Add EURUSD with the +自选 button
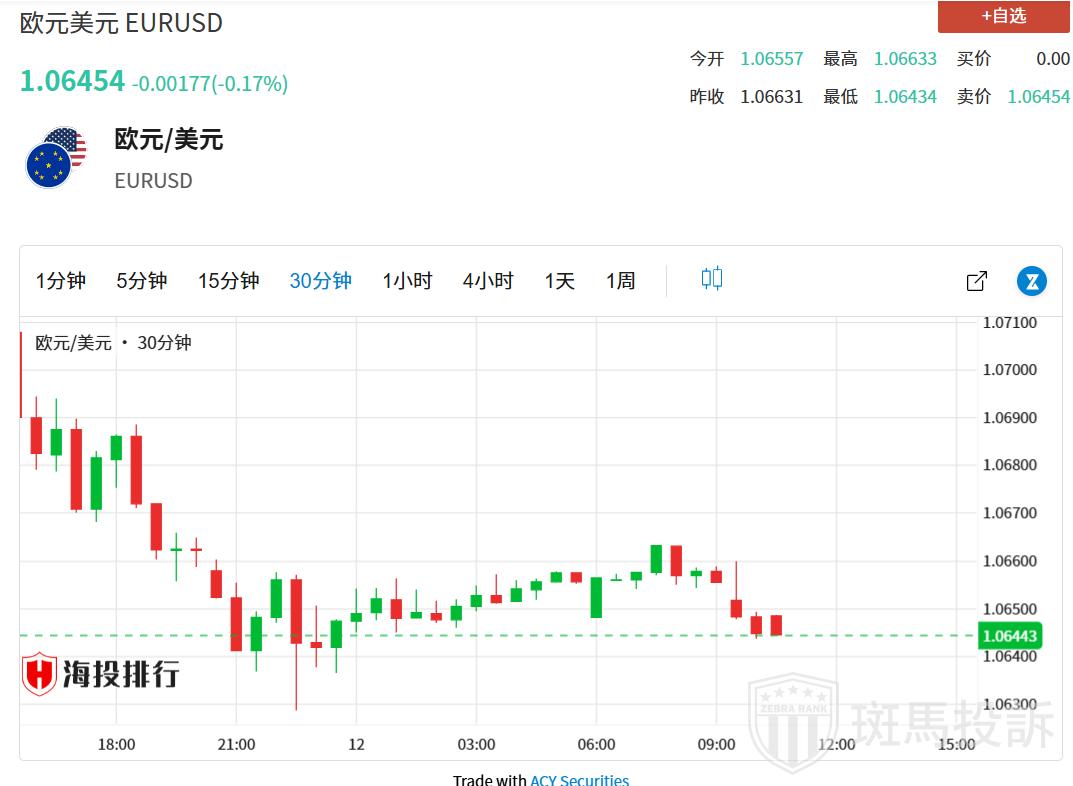The image size is (1073, 786). (1003, 16)
